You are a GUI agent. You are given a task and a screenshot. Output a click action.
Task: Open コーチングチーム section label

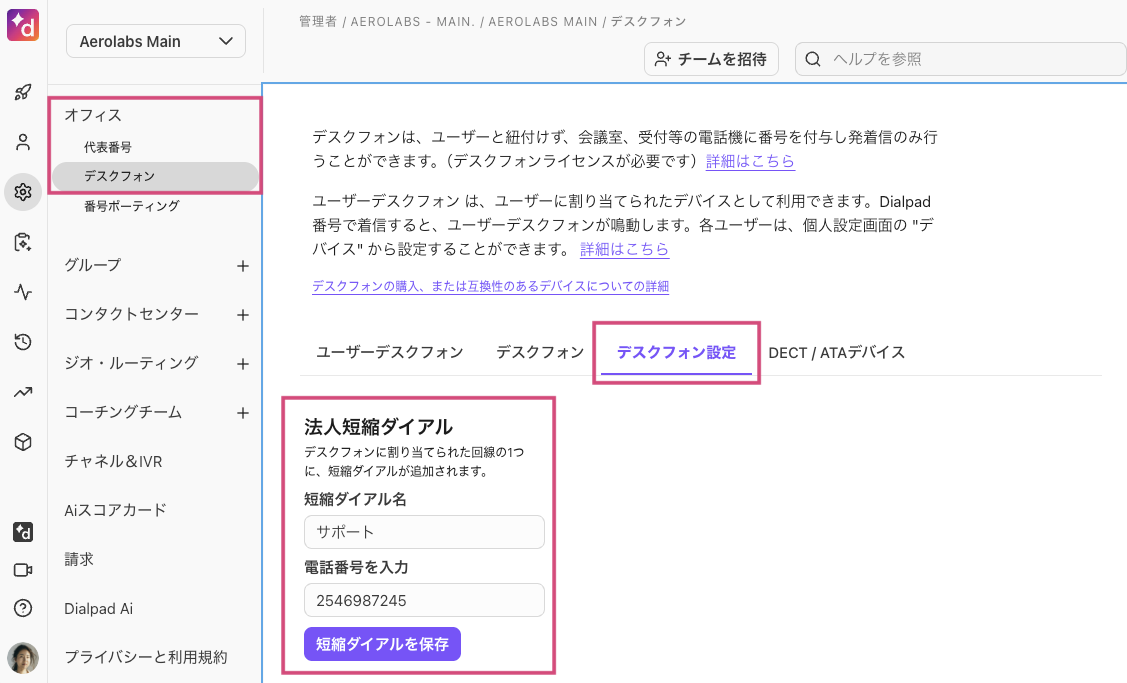tap(123, 412)
